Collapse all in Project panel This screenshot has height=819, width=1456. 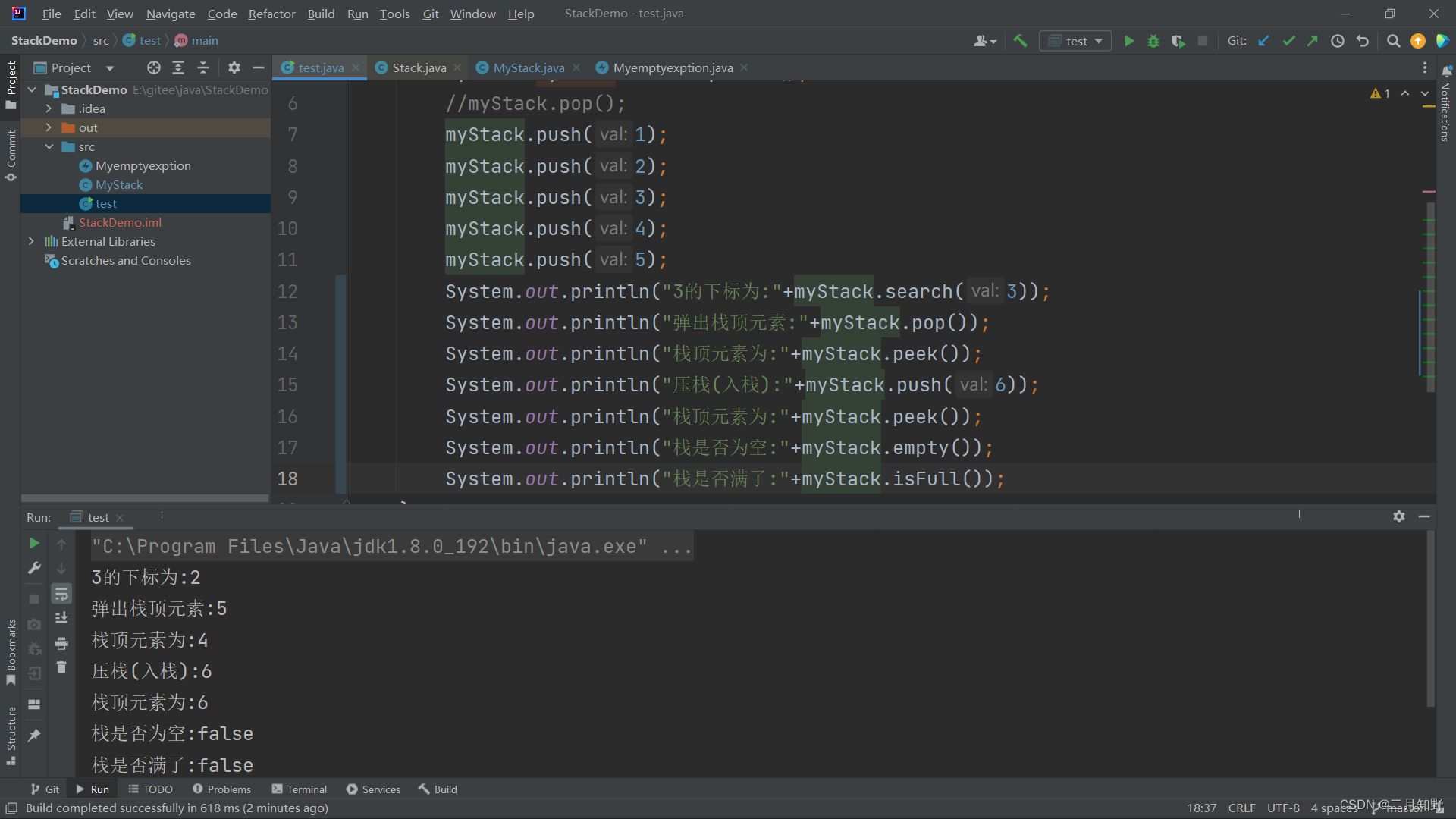tap(203, 67)
